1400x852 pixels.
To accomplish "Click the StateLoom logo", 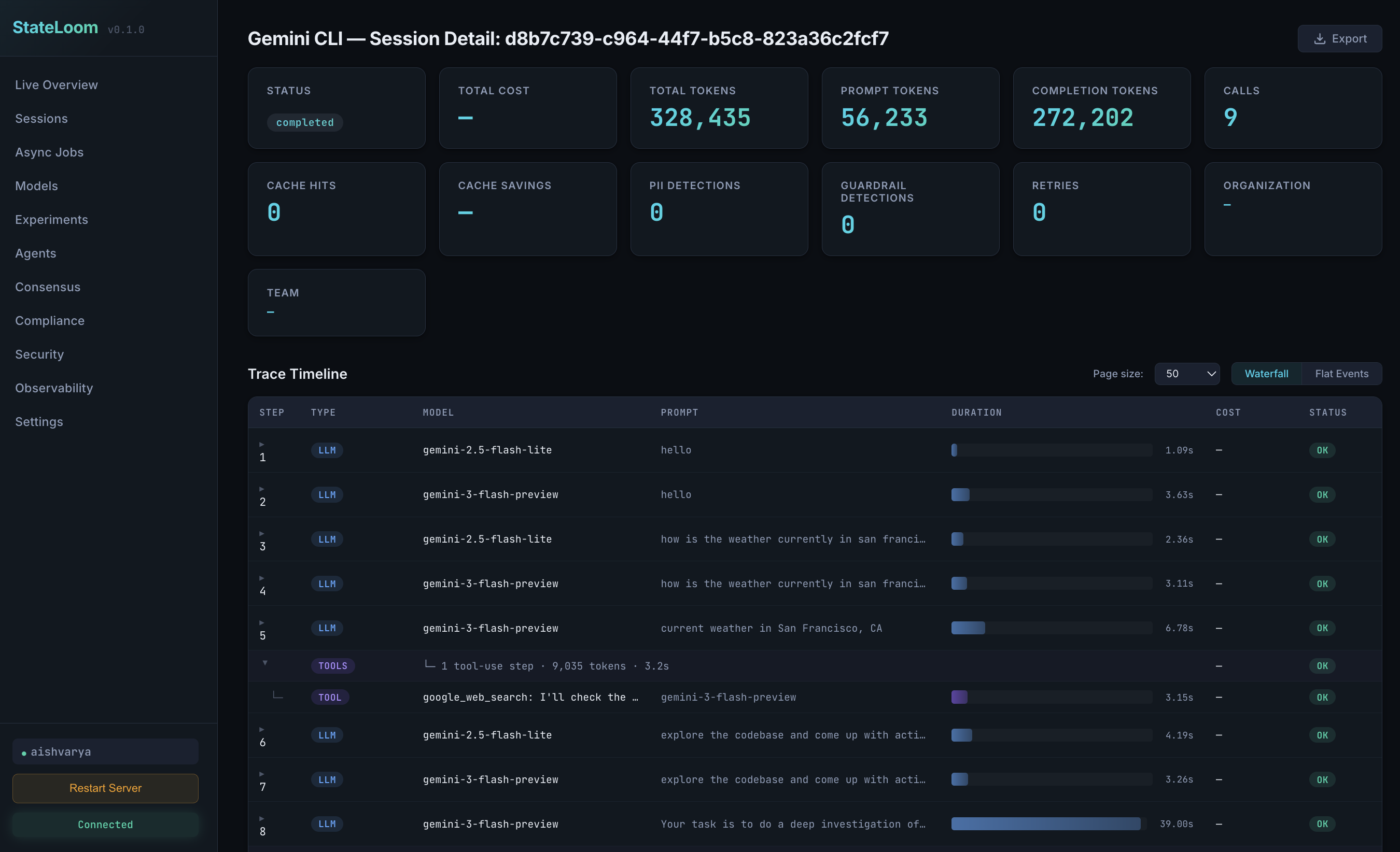I will 55,27.
